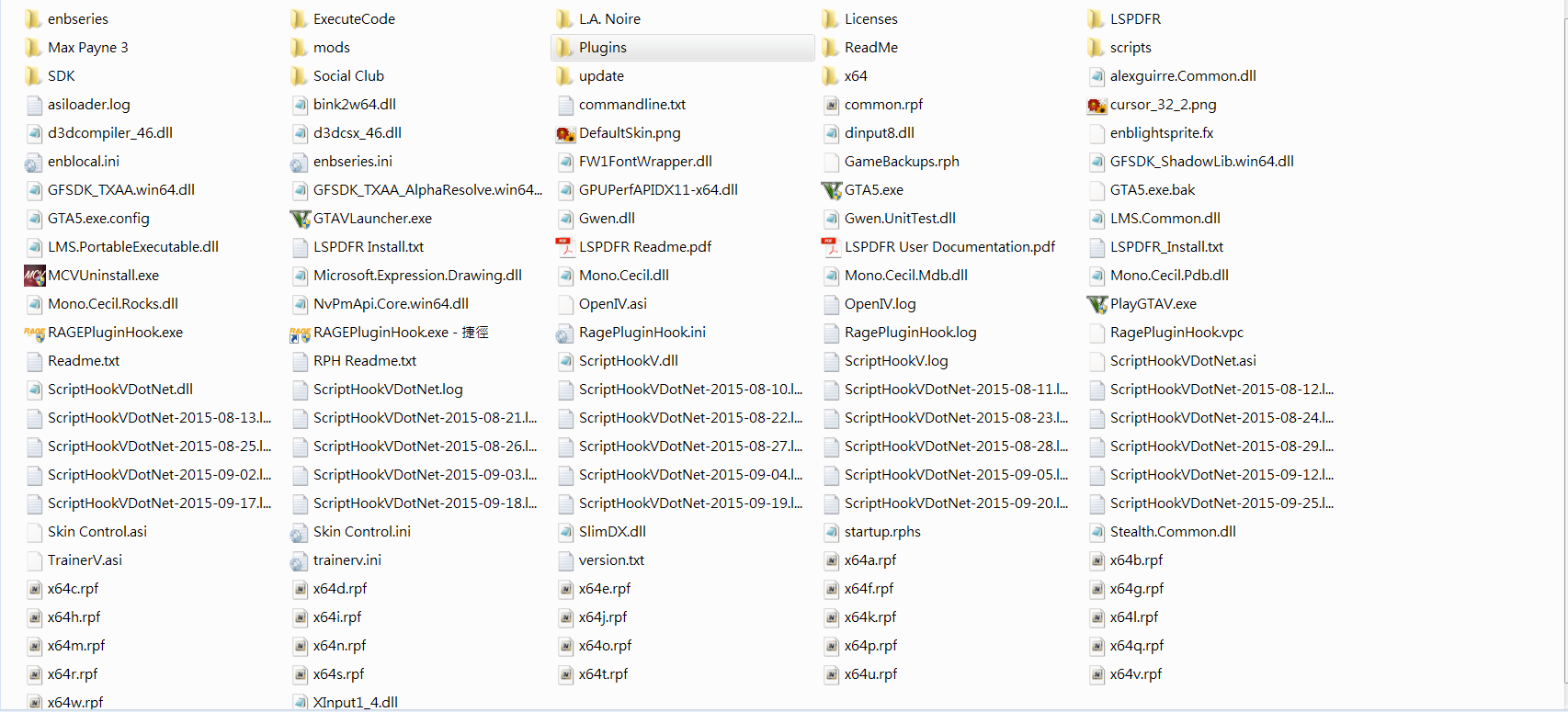
Task: Click the dinput8.dll file icon
Action: [831, 133]
